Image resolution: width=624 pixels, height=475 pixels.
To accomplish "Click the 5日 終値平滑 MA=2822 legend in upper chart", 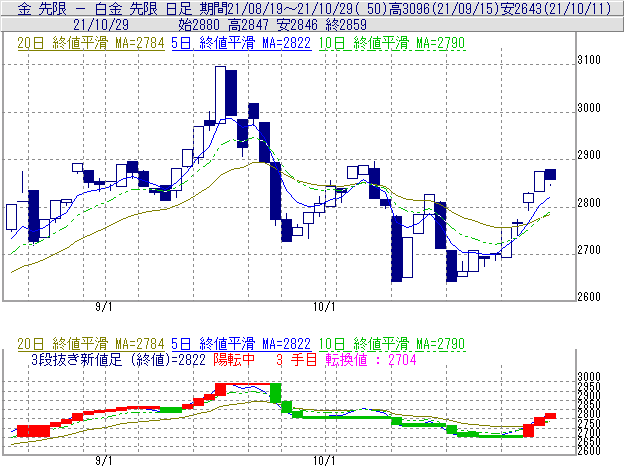I will (x=241, y=43).
